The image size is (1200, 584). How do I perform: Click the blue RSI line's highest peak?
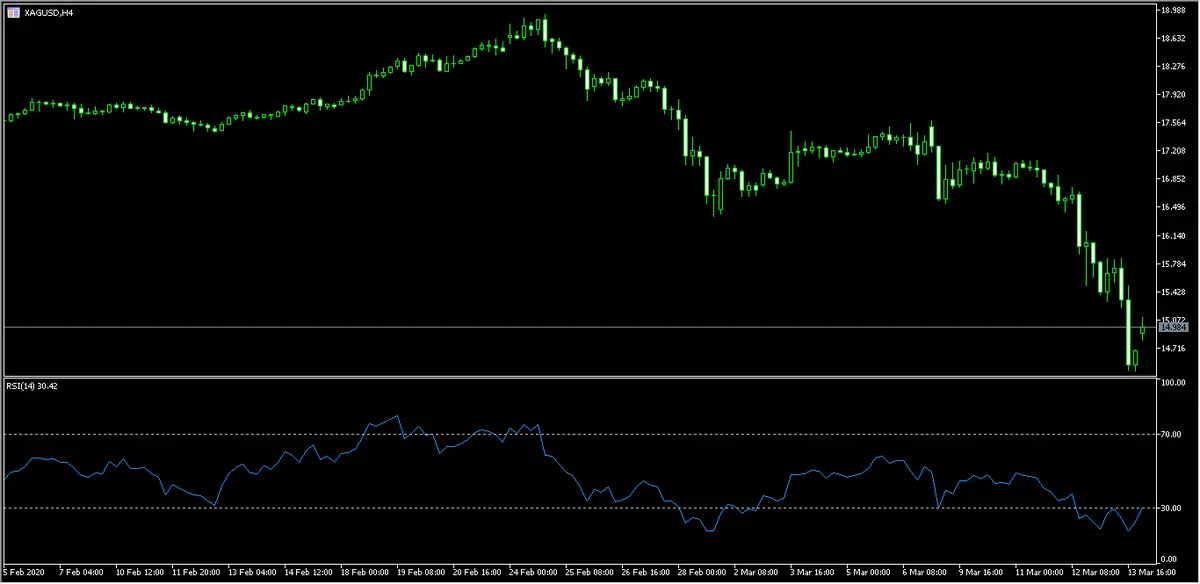[x=398, y=416]
